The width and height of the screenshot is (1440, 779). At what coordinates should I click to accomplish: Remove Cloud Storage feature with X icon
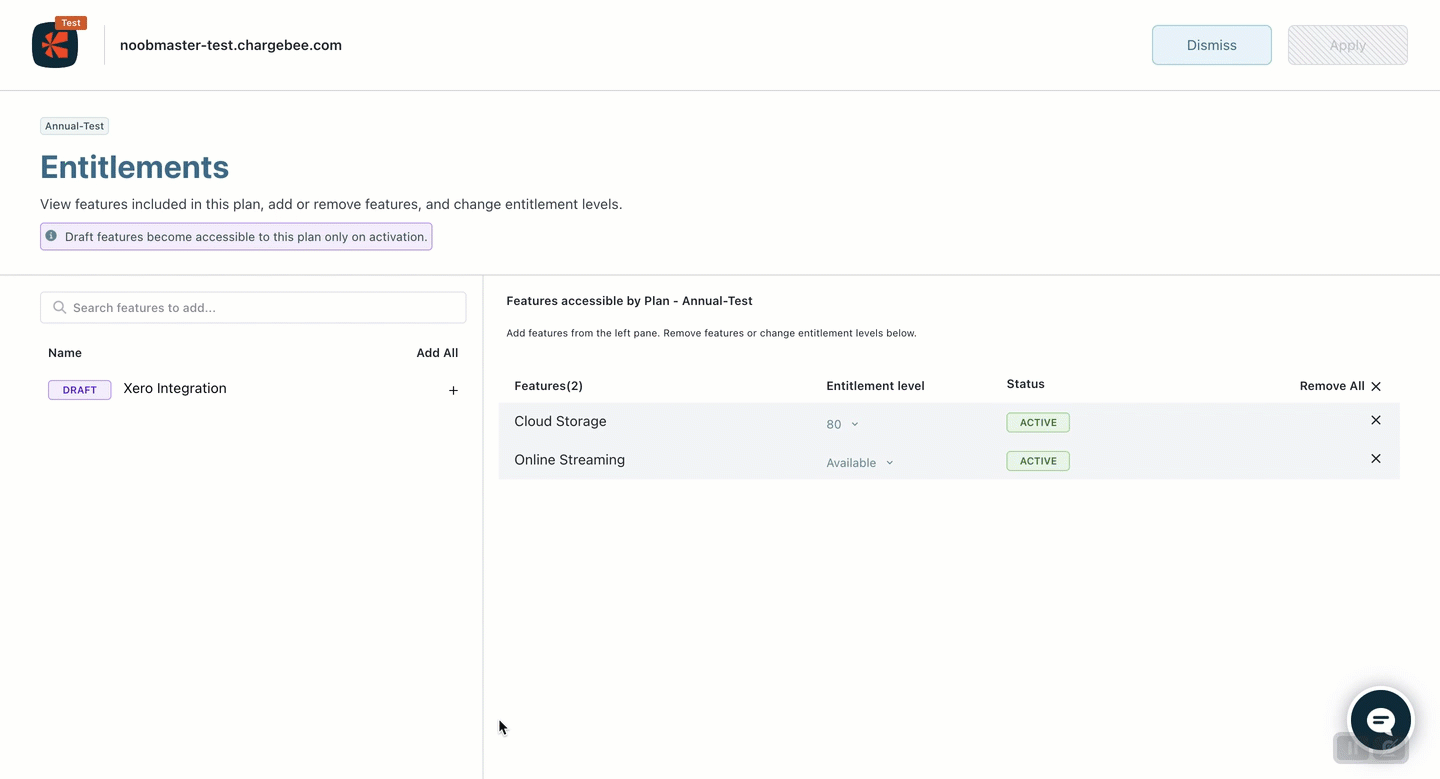pos(1375,421)
